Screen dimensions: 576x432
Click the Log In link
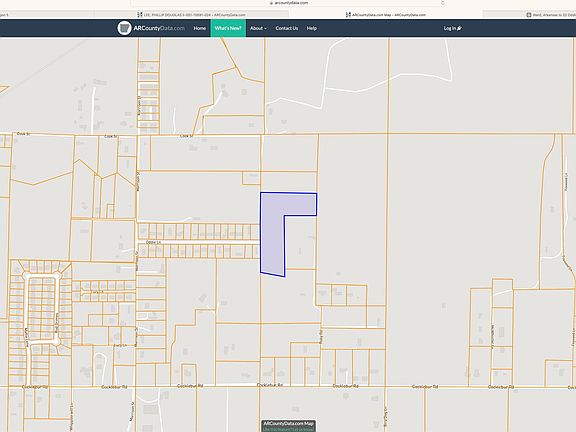tap(450, 28)
